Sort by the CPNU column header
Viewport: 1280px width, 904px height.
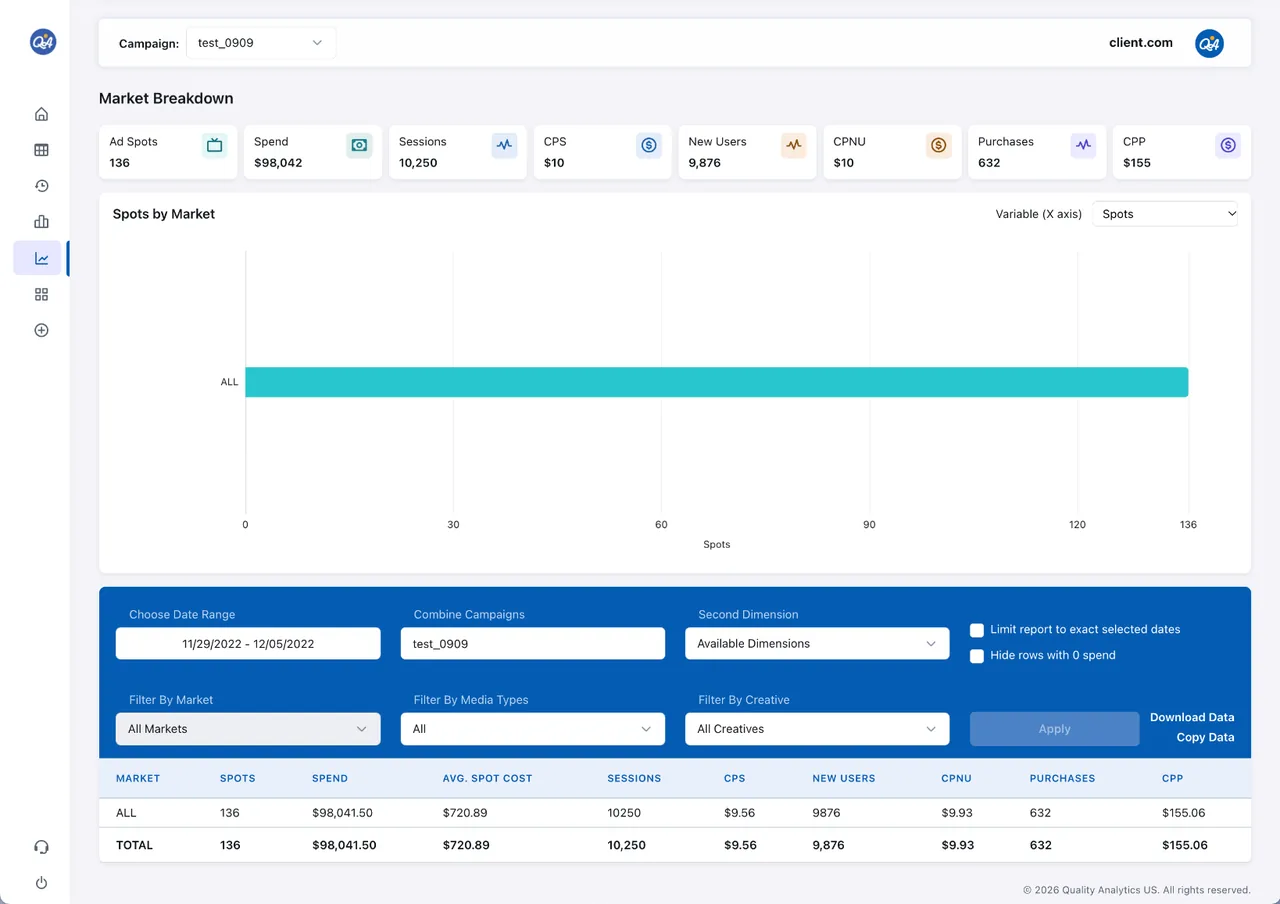(x=956, y=778)
